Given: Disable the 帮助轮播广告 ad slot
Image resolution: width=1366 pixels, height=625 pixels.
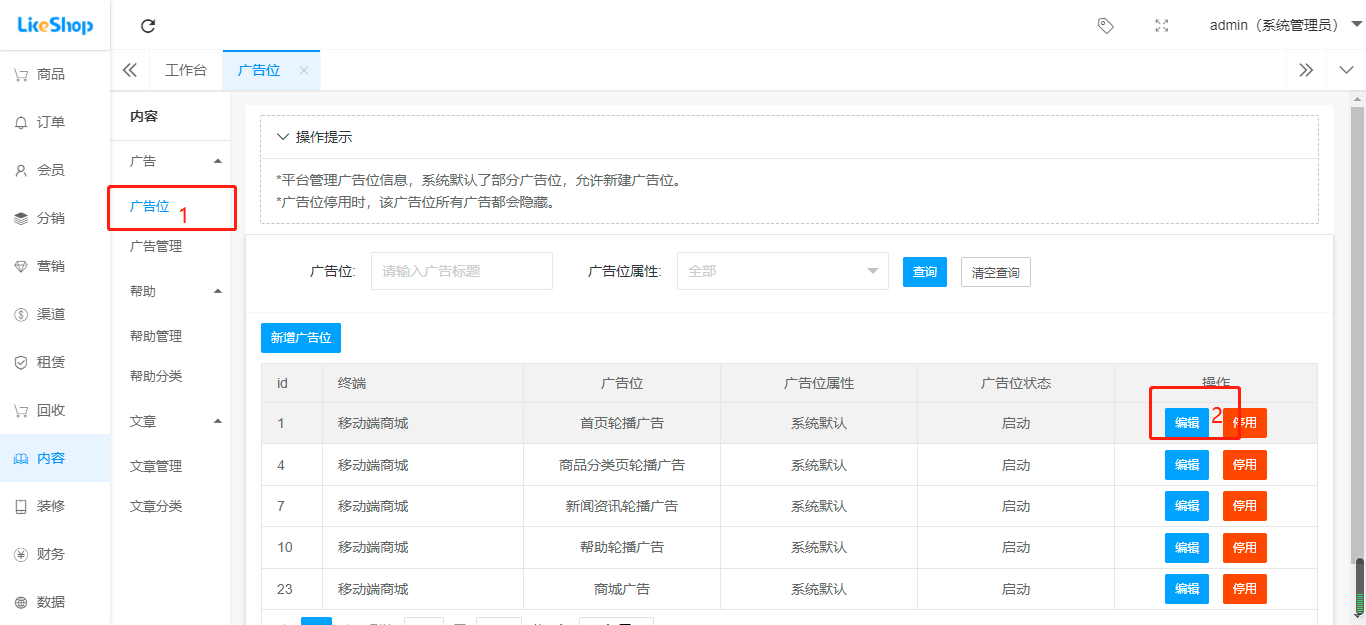Looking at the screenshot, I should coord(1245,548).
